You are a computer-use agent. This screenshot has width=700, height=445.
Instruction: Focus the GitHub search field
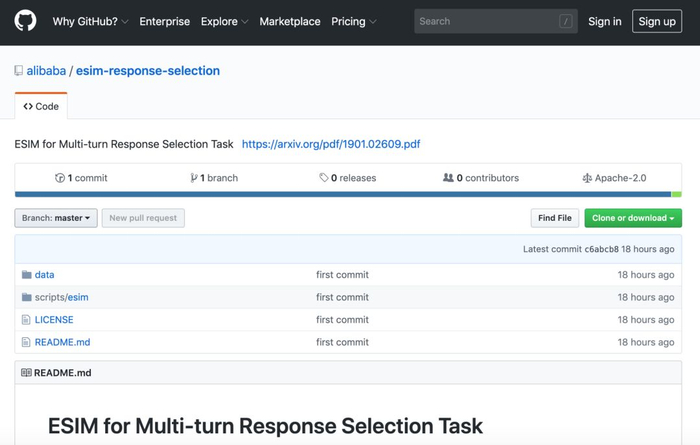(x=488, y=21)
